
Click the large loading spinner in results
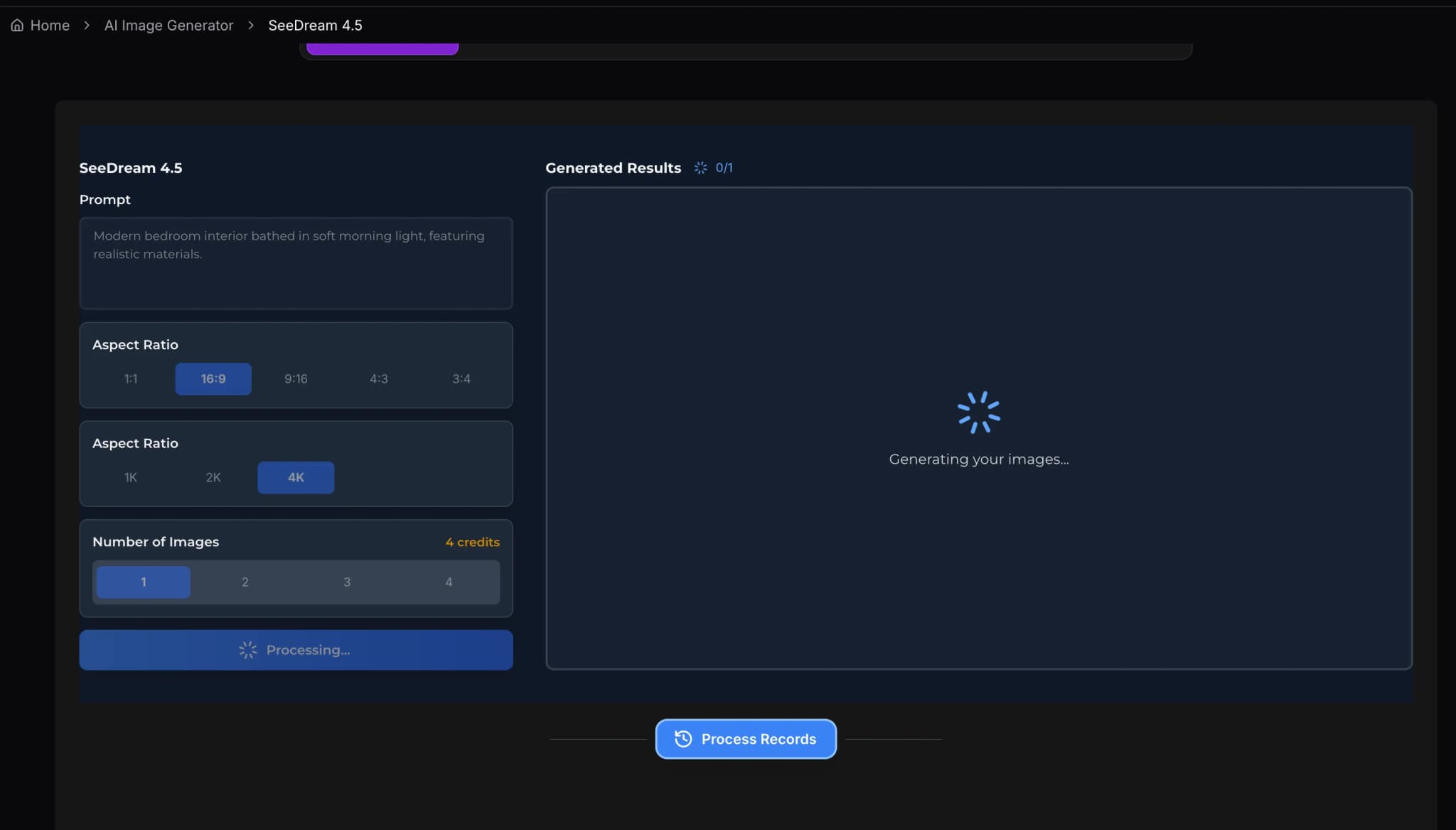(978, 413)
